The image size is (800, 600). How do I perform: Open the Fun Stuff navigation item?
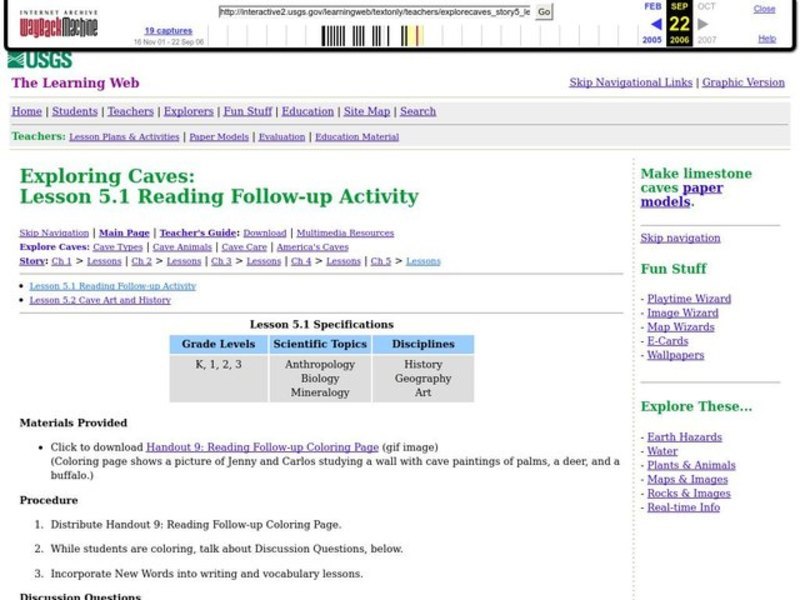pyautogui.click(x=247, y=111)
